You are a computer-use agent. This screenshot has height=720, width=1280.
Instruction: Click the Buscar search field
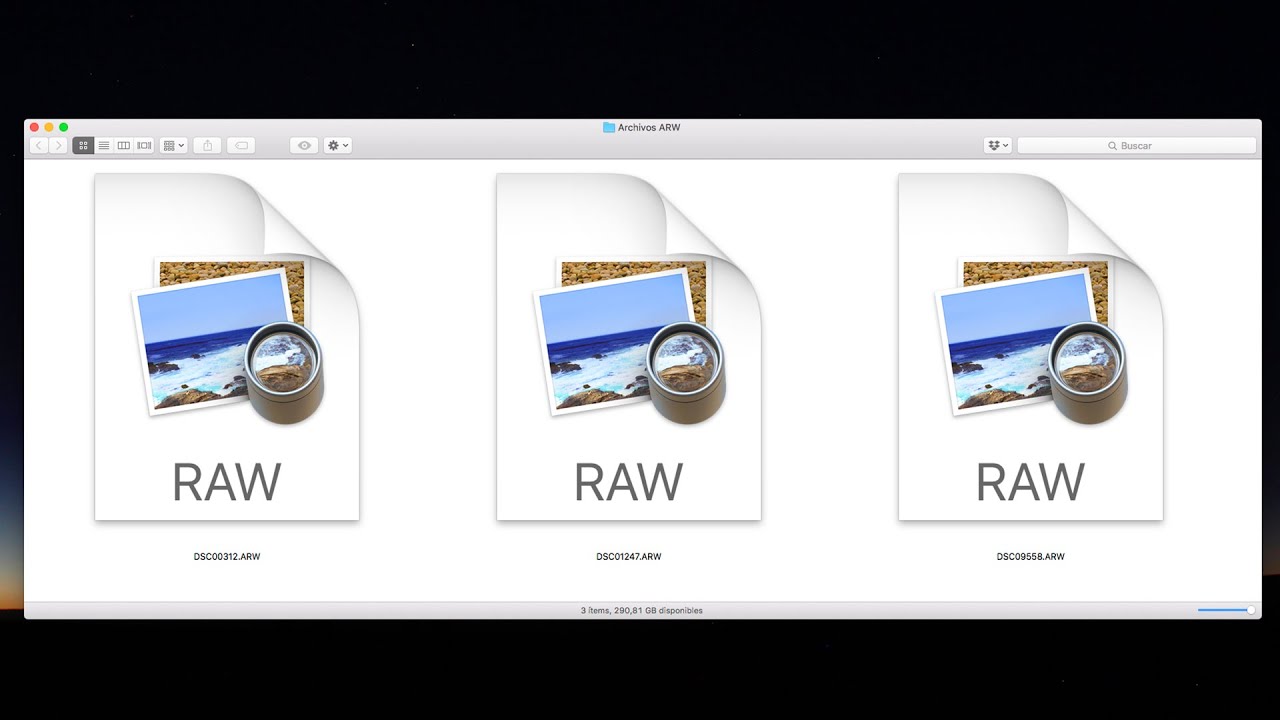1136,145
